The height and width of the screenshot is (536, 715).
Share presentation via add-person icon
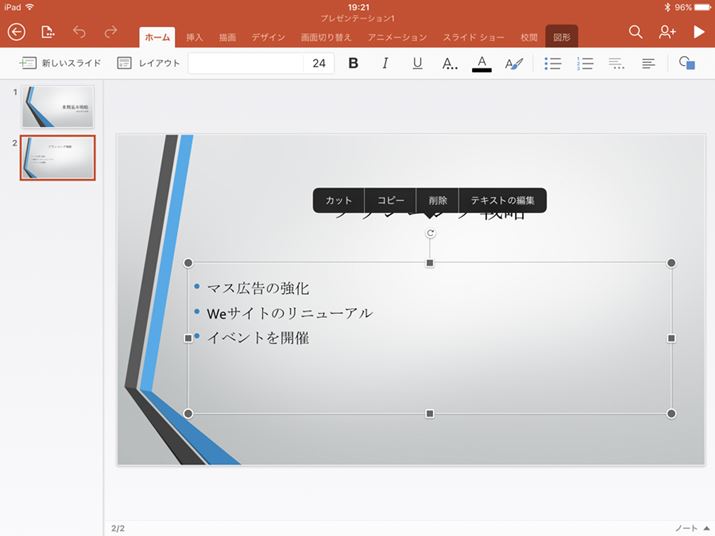coord(667,32)
